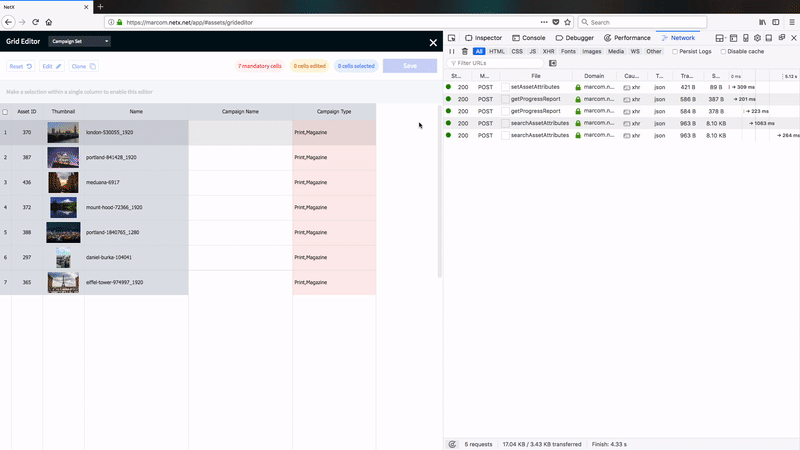Switch to the Inspector tab
Image resolution: width=800 pixels, height=450 pixels.
point(483,37)
